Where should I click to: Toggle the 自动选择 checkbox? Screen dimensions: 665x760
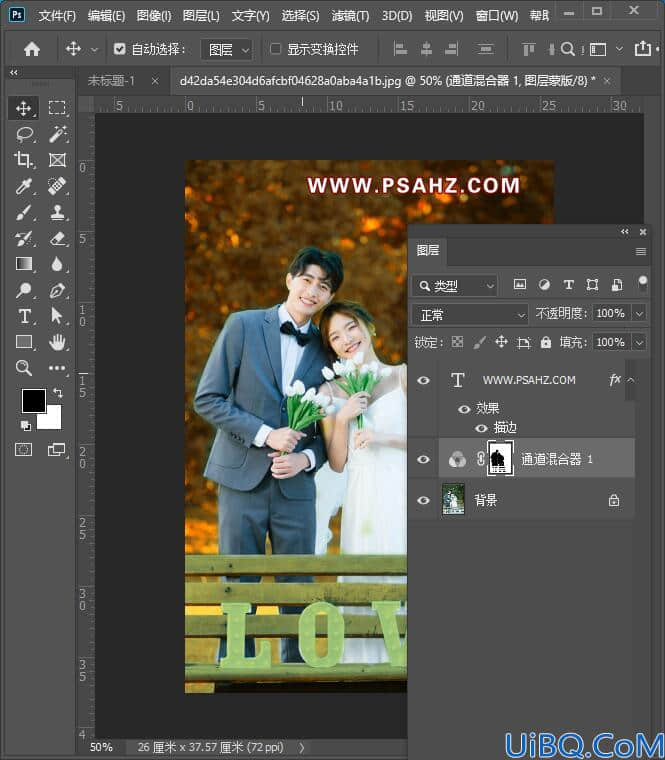click(x=120, y=49)
